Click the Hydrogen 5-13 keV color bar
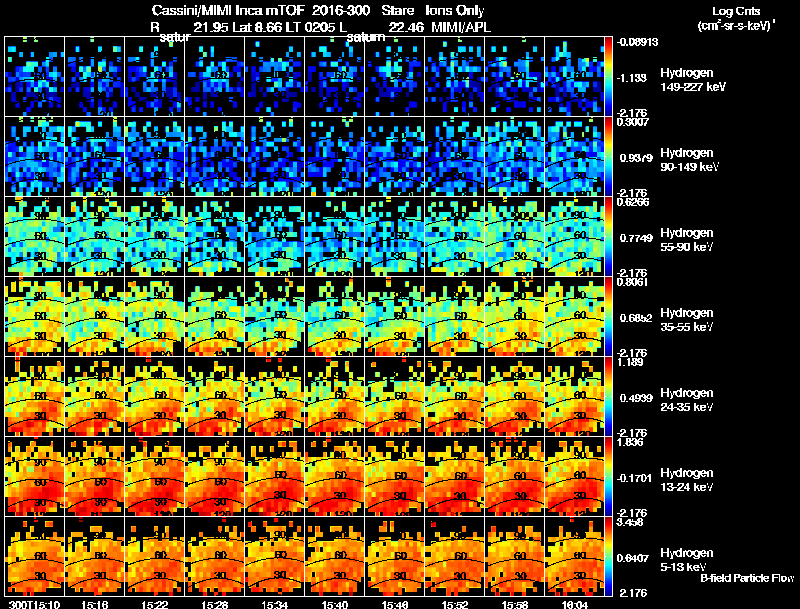This screenshot has height=609, width=800. point(609,556)
